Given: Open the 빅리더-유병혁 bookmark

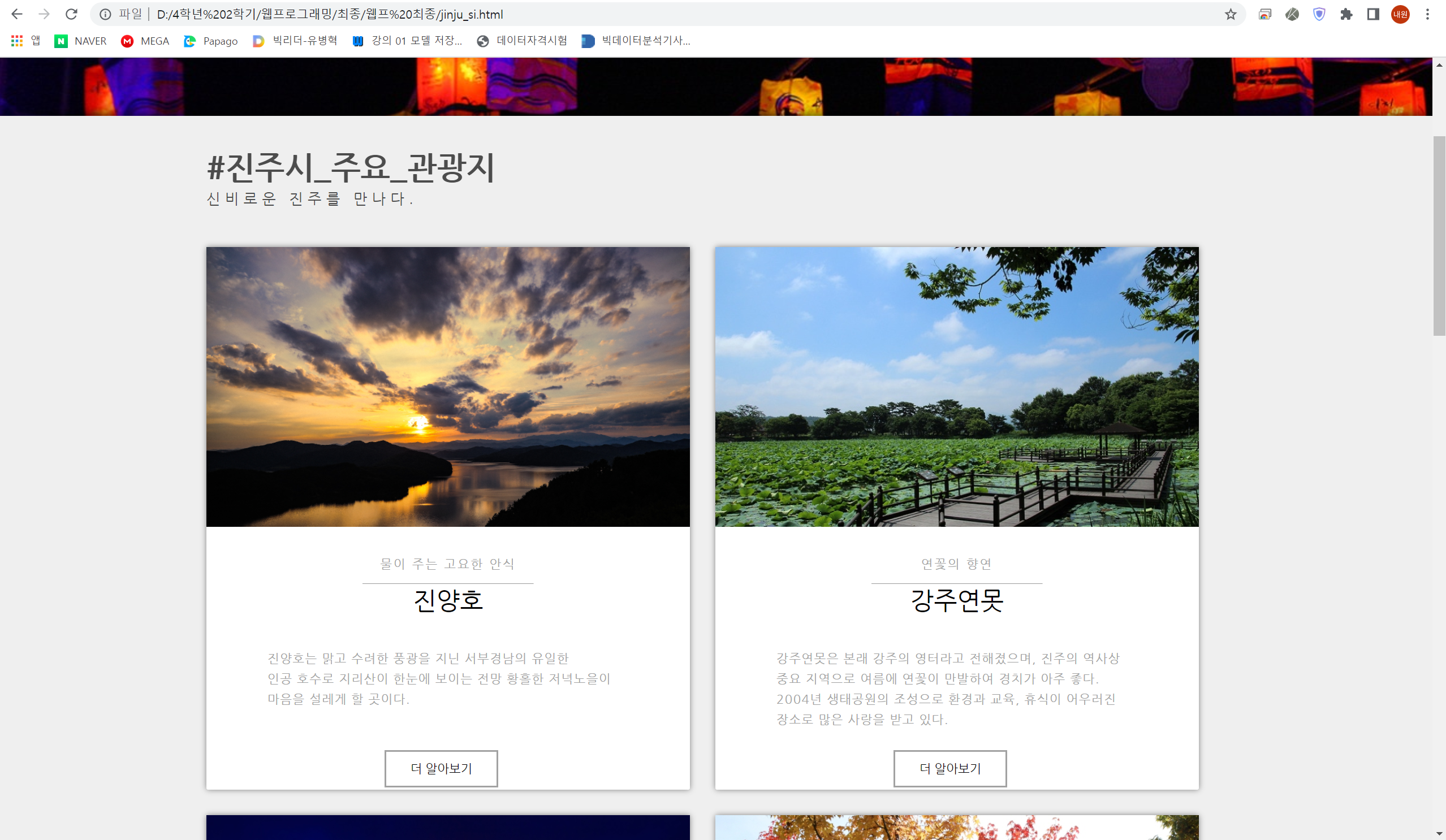Looking at the screenshot, I should (x=295, y=41).
